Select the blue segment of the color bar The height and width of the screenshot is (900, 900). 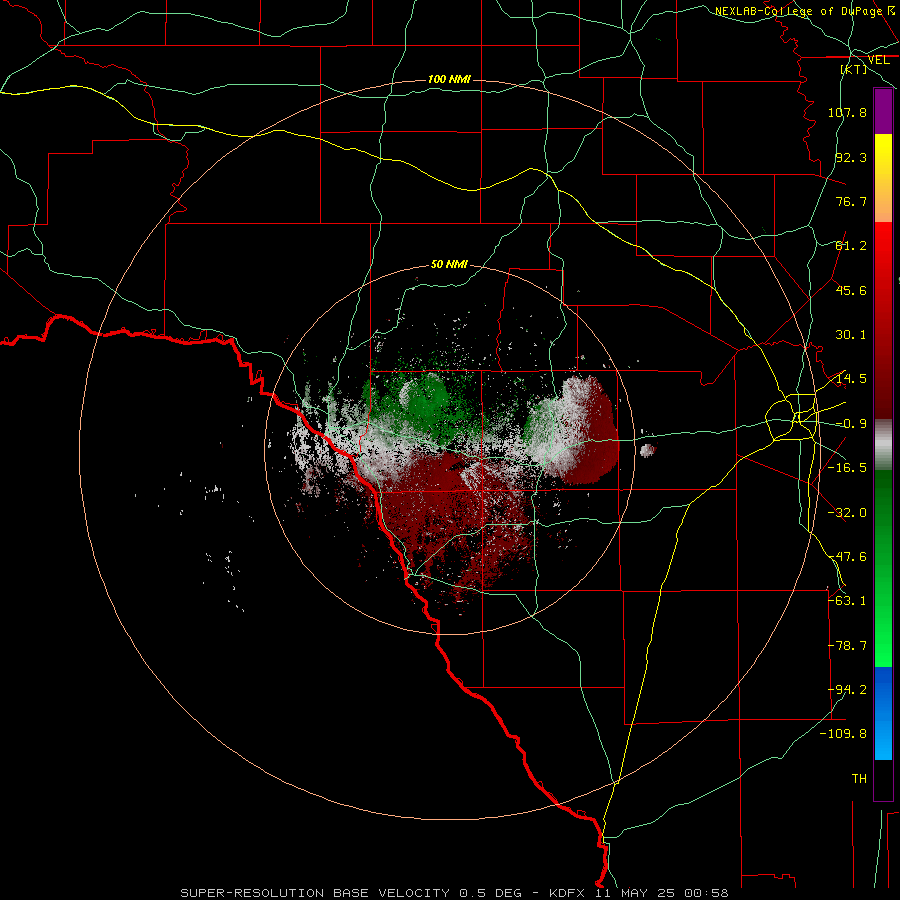coord(883,713)
